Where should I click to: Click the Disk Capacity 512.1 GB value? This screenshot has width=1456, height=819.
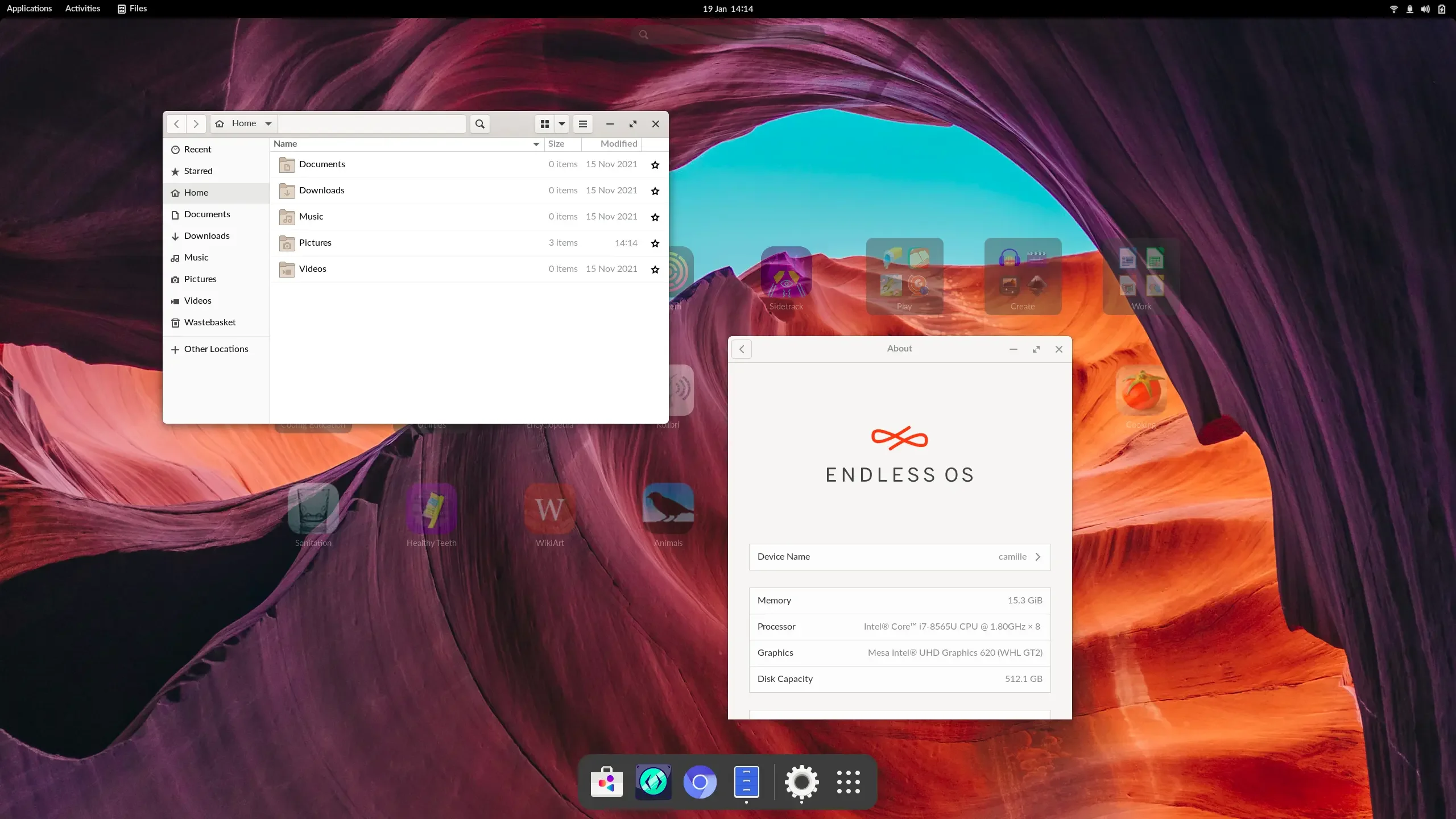(x=1023, y=679)
